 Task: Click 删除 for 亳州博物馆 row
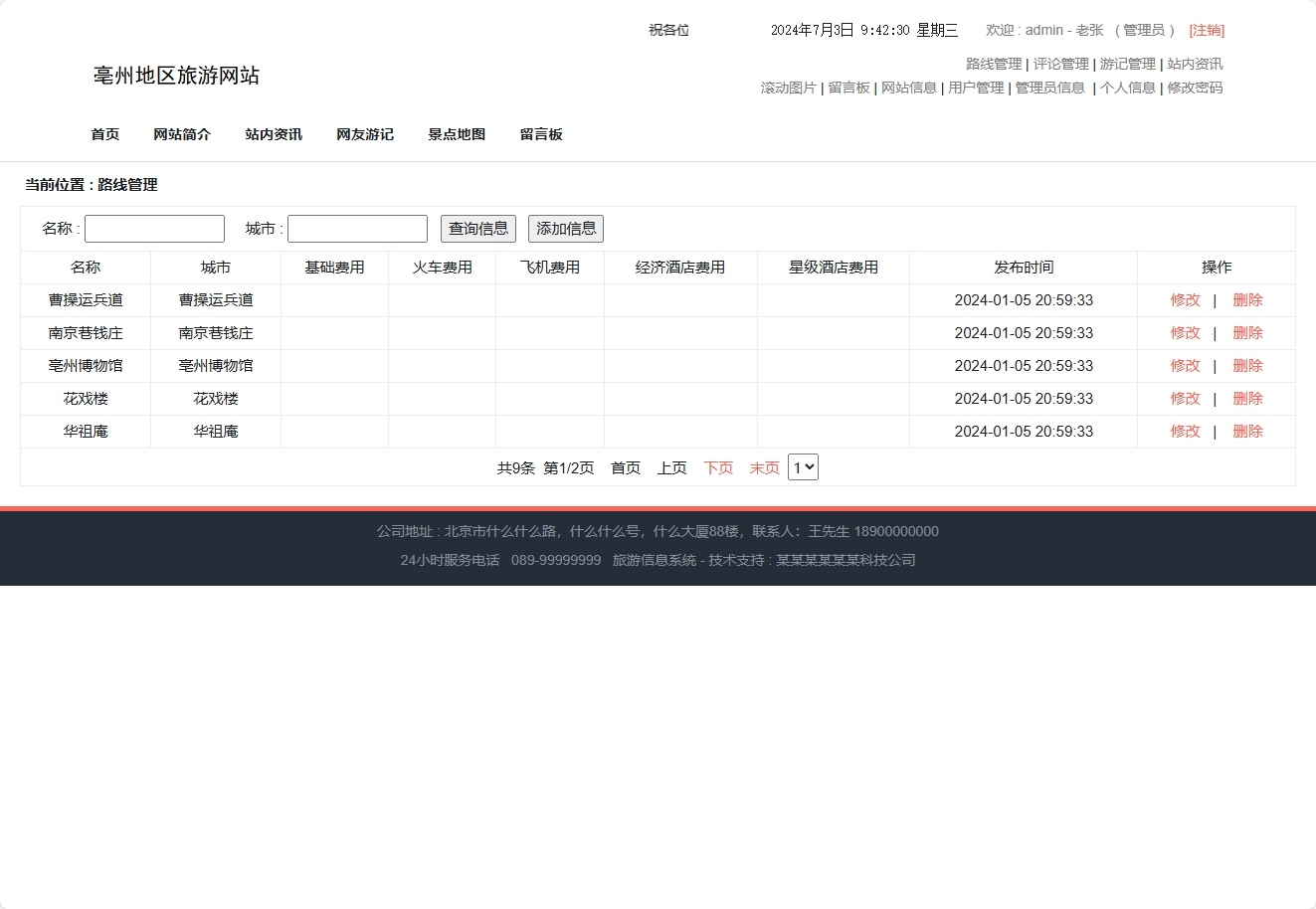[x=1247, y=366]
